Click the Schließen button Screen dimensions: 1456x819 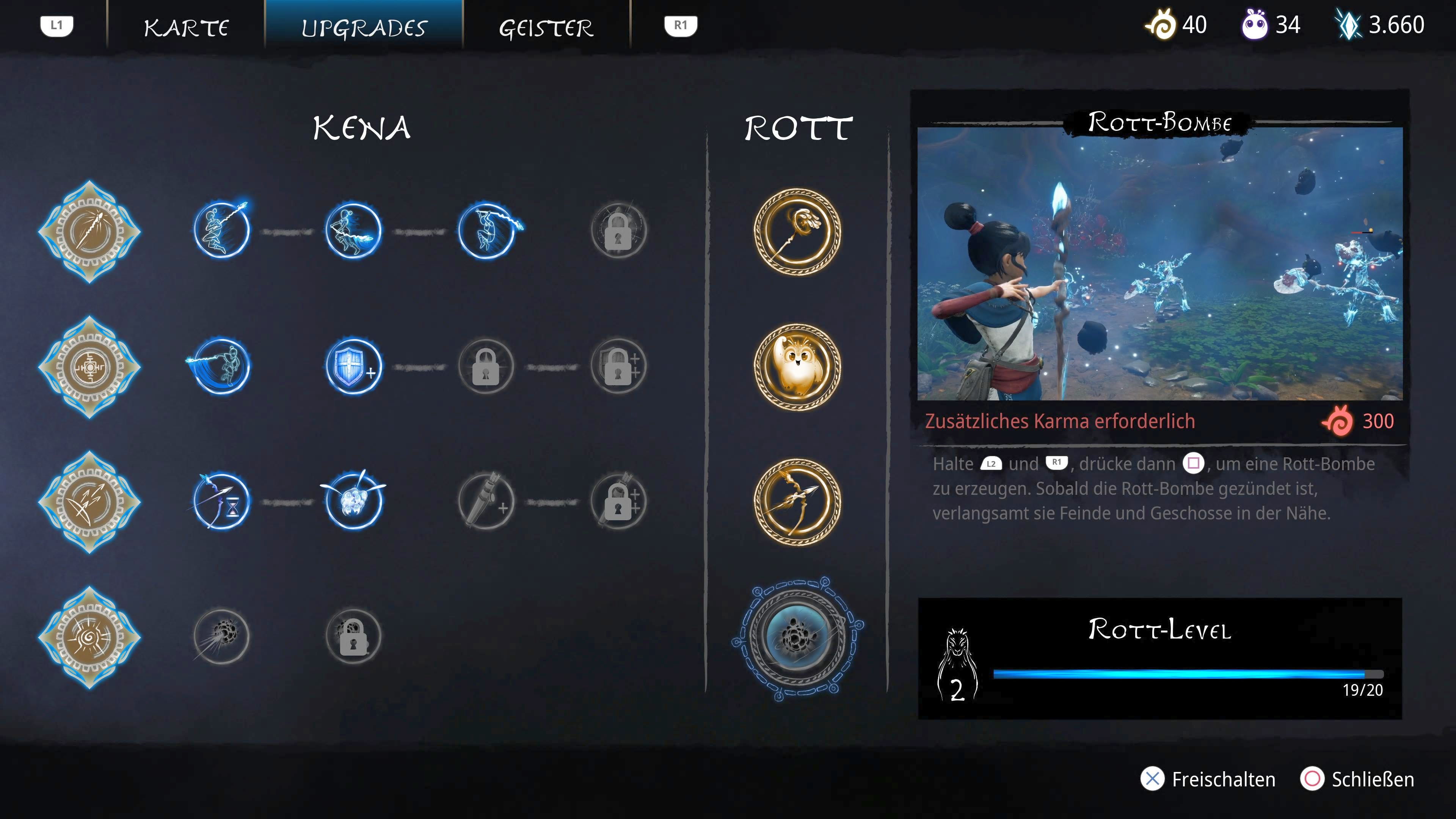(1357, 779)
